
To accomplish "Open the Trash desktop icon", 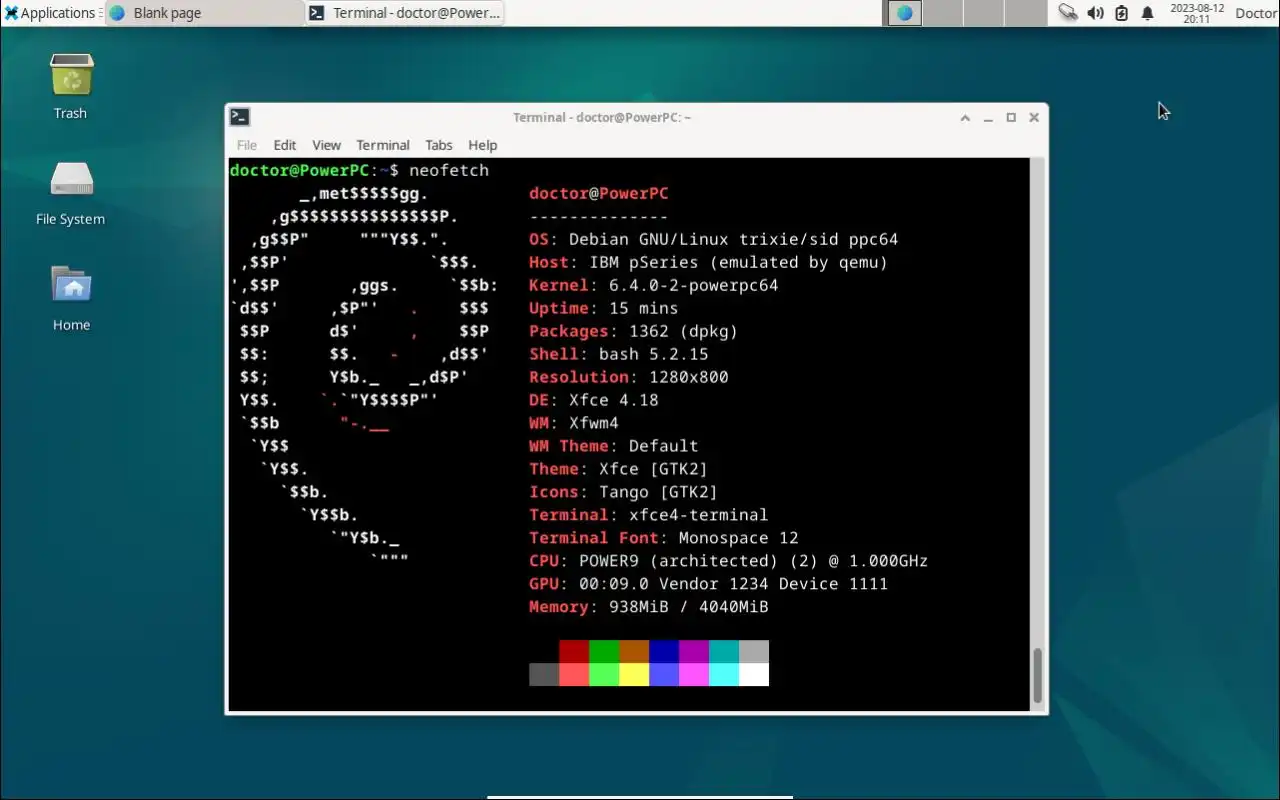I will coord(71,86).
